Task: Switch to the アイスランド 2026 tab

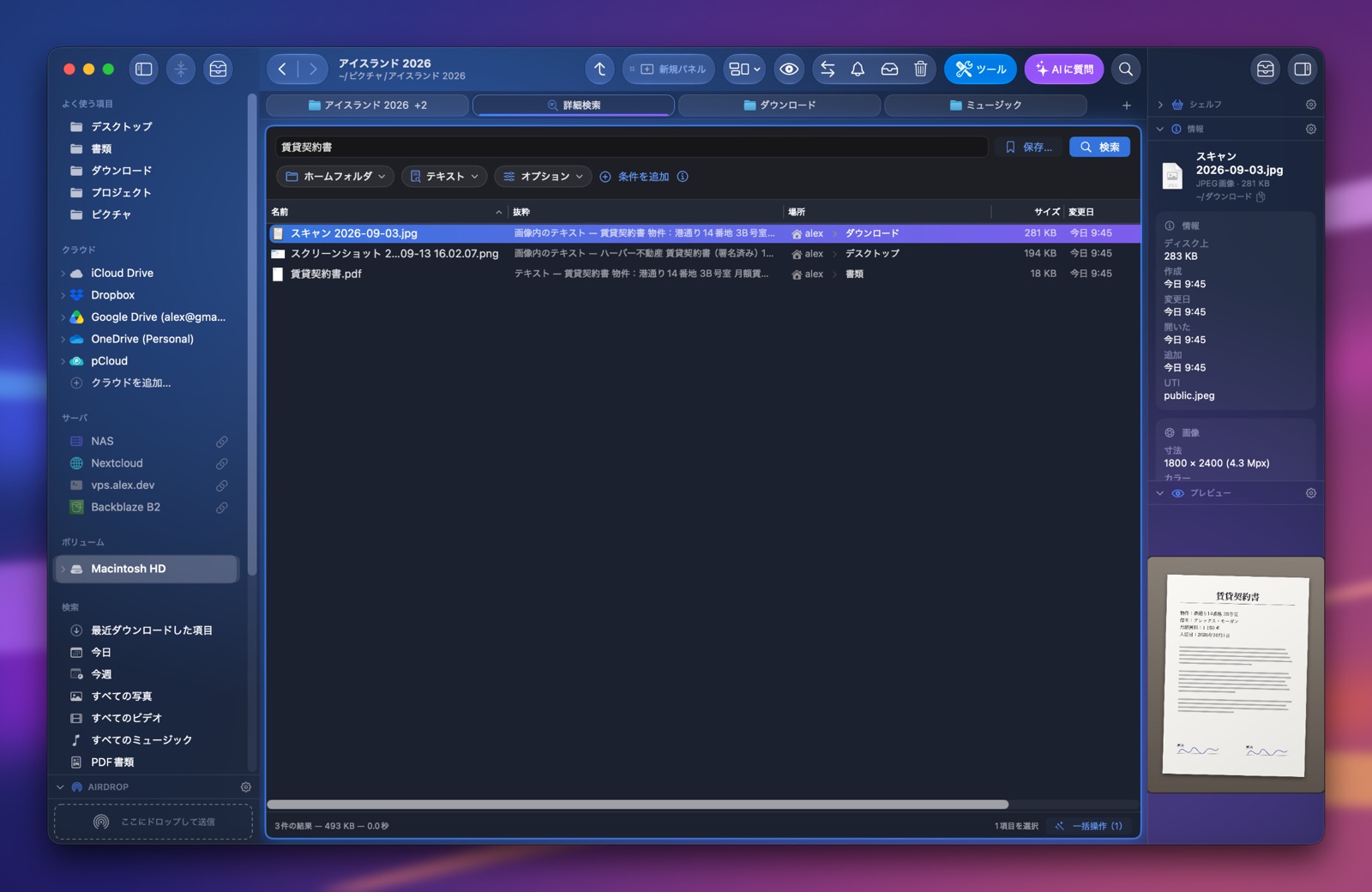Action: click(367, 105)
